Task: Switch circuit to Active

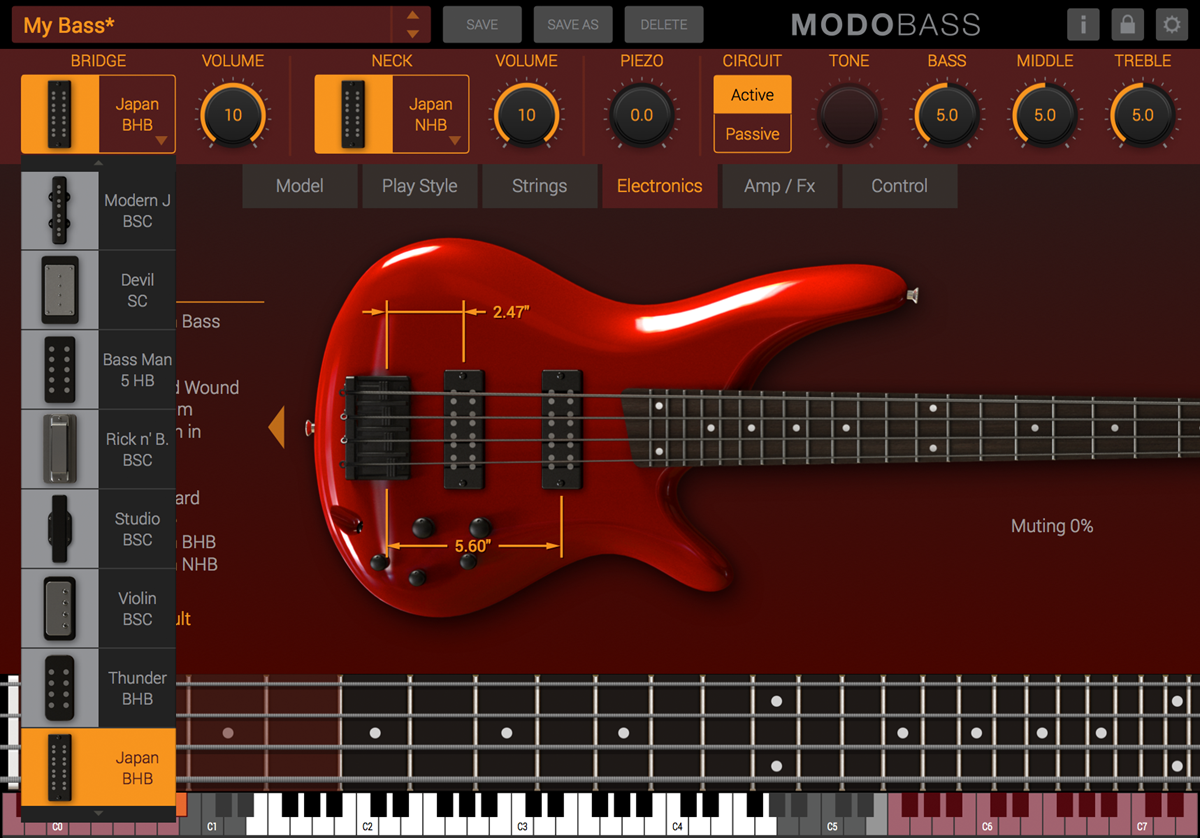Action: click(752, 95)
